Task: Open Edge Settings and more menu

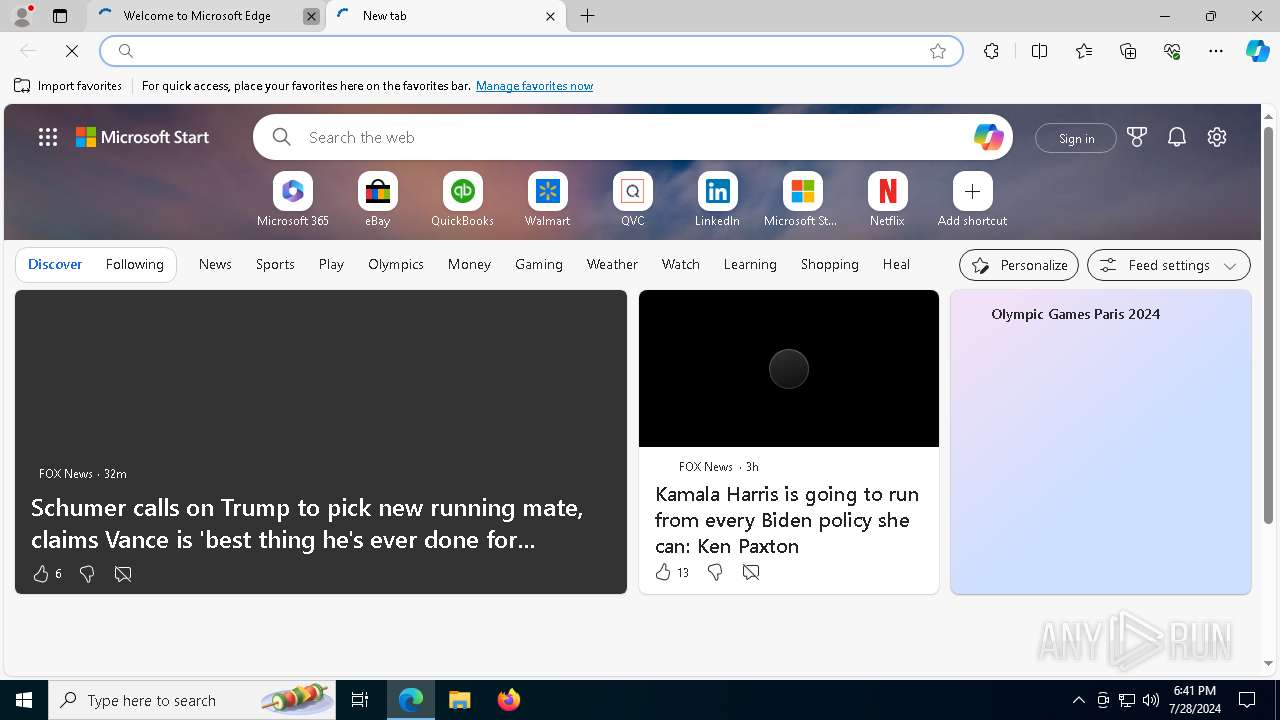Action: pyautogui.click(x=1216, y=51)
